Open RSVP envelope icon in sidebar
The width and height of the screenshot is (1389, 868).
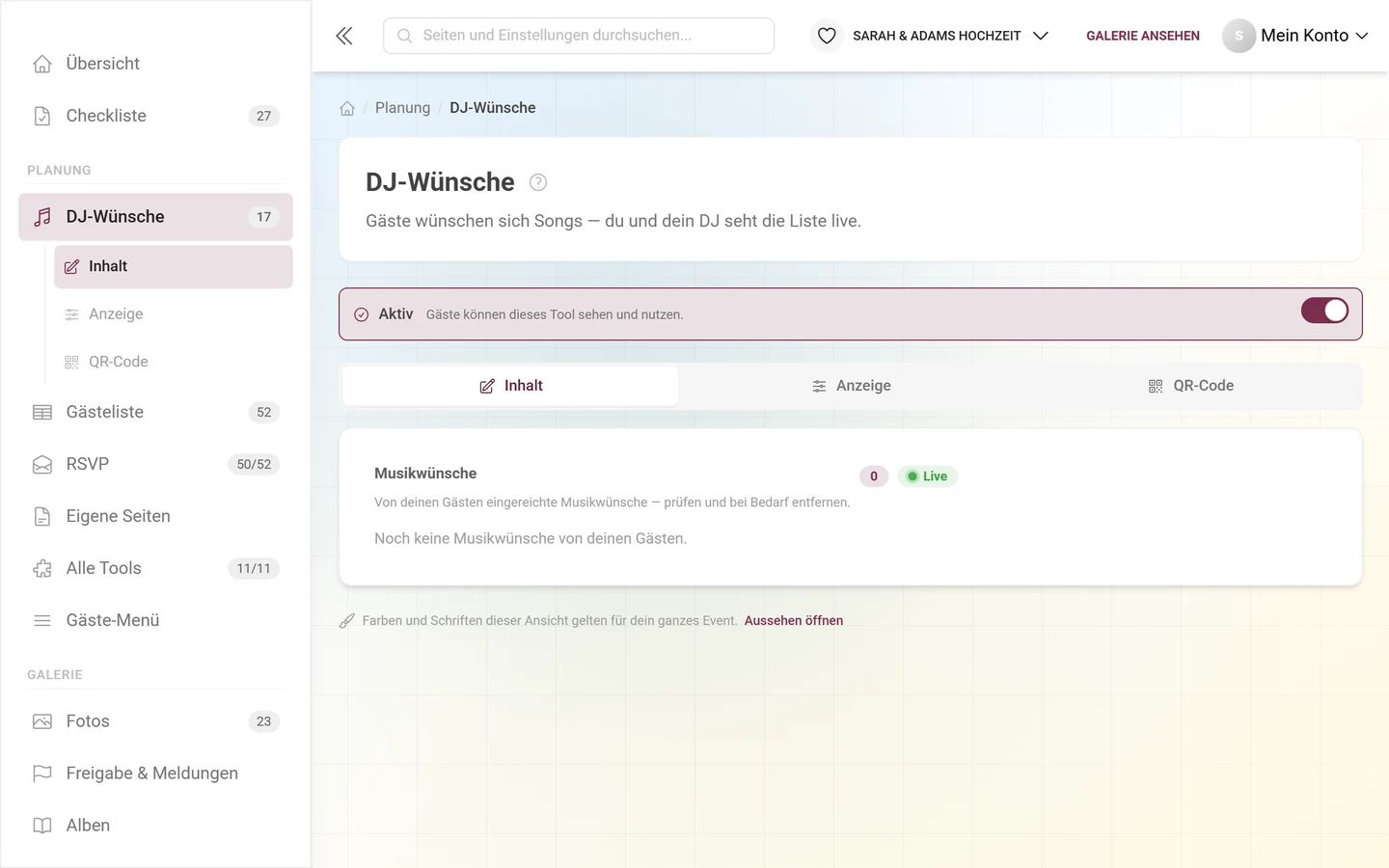coord(42,464)
